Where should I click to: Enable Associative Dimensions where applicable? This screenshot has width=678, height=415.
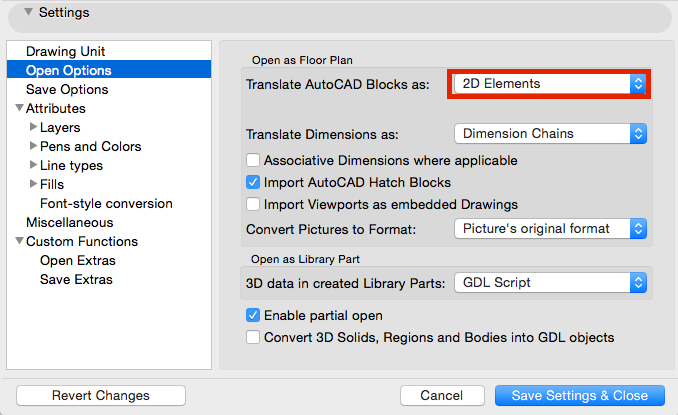253,160
